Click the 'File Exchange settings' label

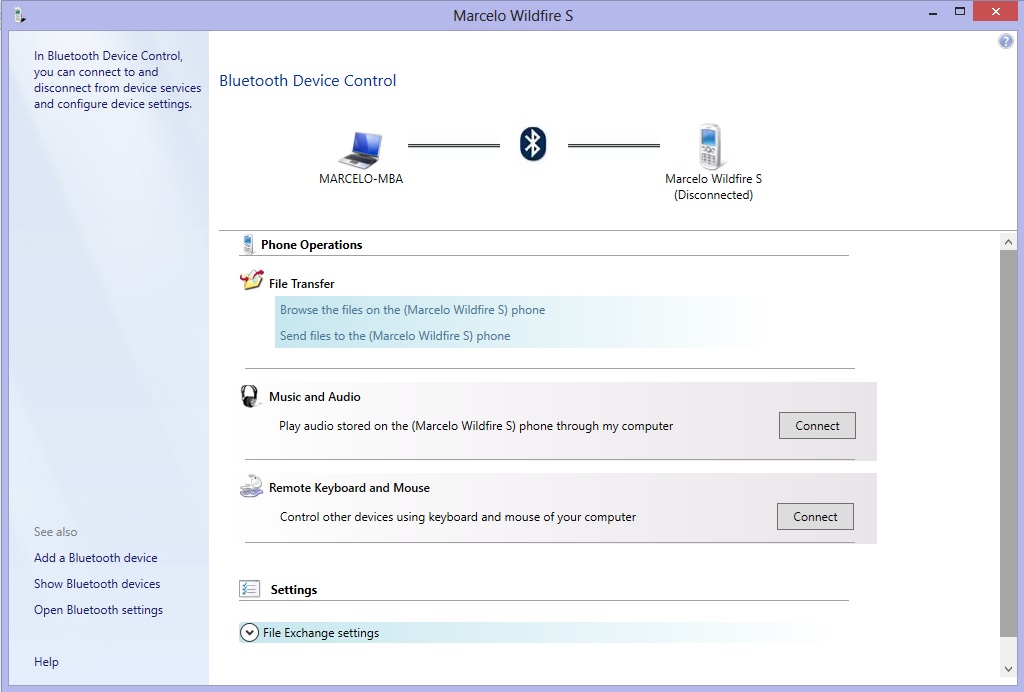pyautogui.click(x=321, y=633)
